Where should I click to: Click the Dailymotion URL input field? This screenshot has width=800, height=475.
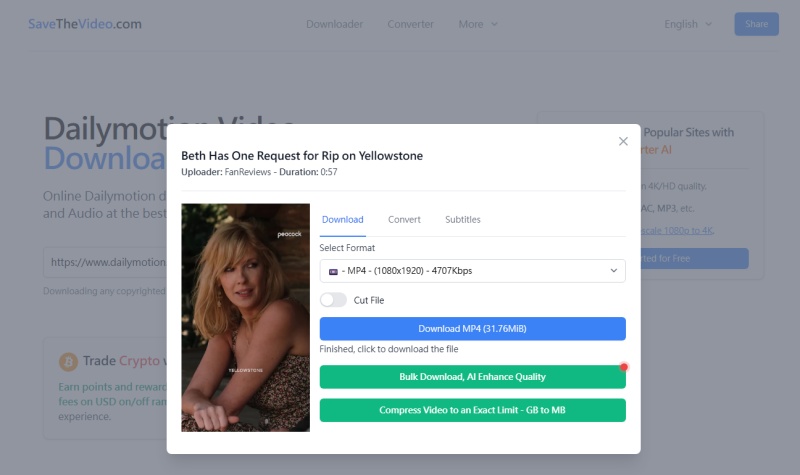click(105, 262)
